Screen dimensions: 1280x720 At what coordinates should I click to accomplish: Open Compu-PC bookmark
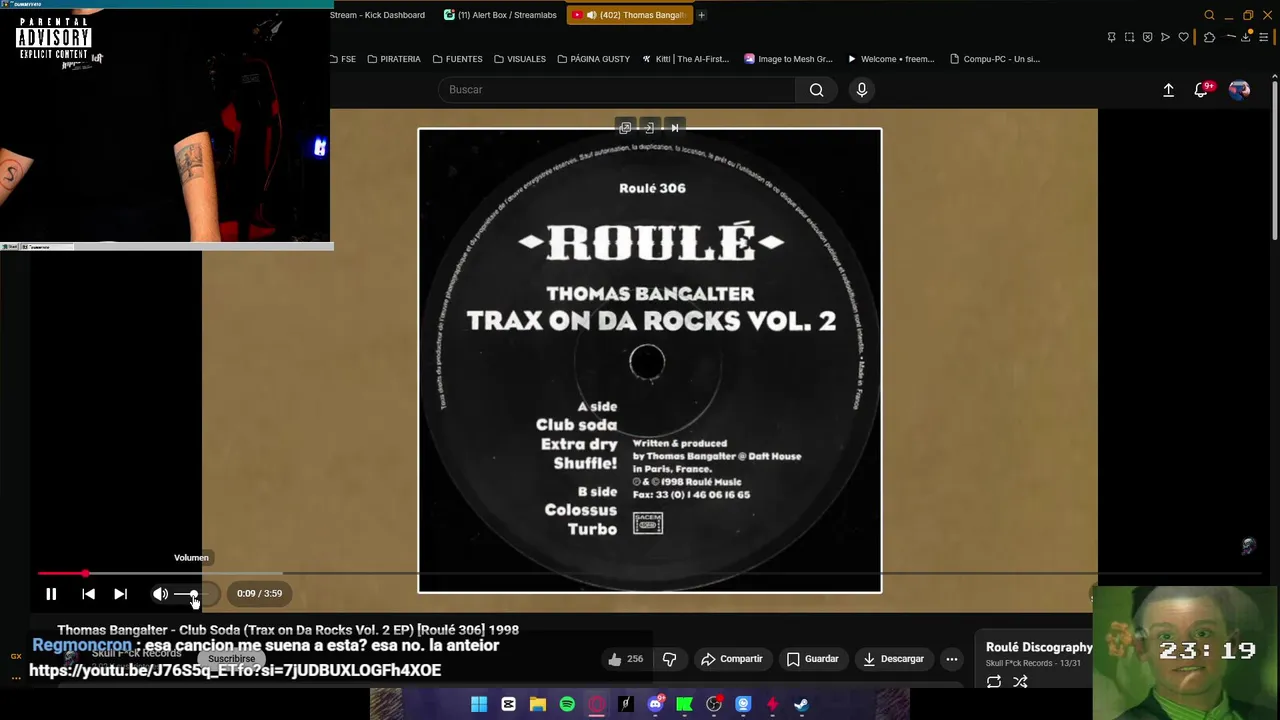coord(995,59)
